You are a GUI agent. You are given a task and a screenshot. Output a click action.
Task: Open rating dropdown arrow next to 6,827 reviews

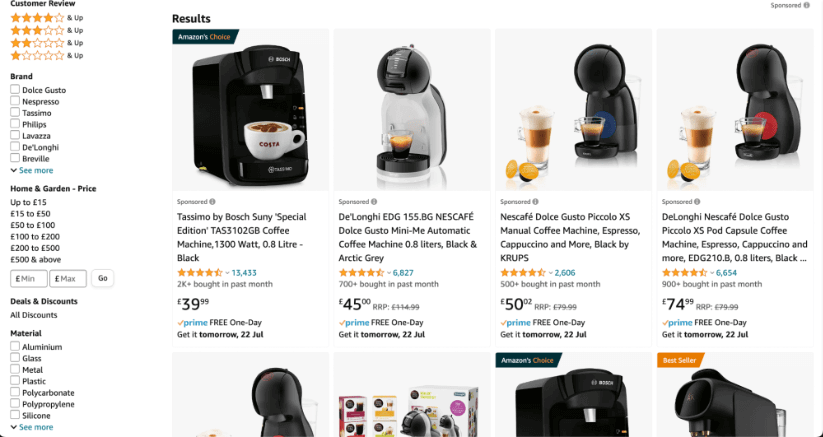tap(389, 273)
